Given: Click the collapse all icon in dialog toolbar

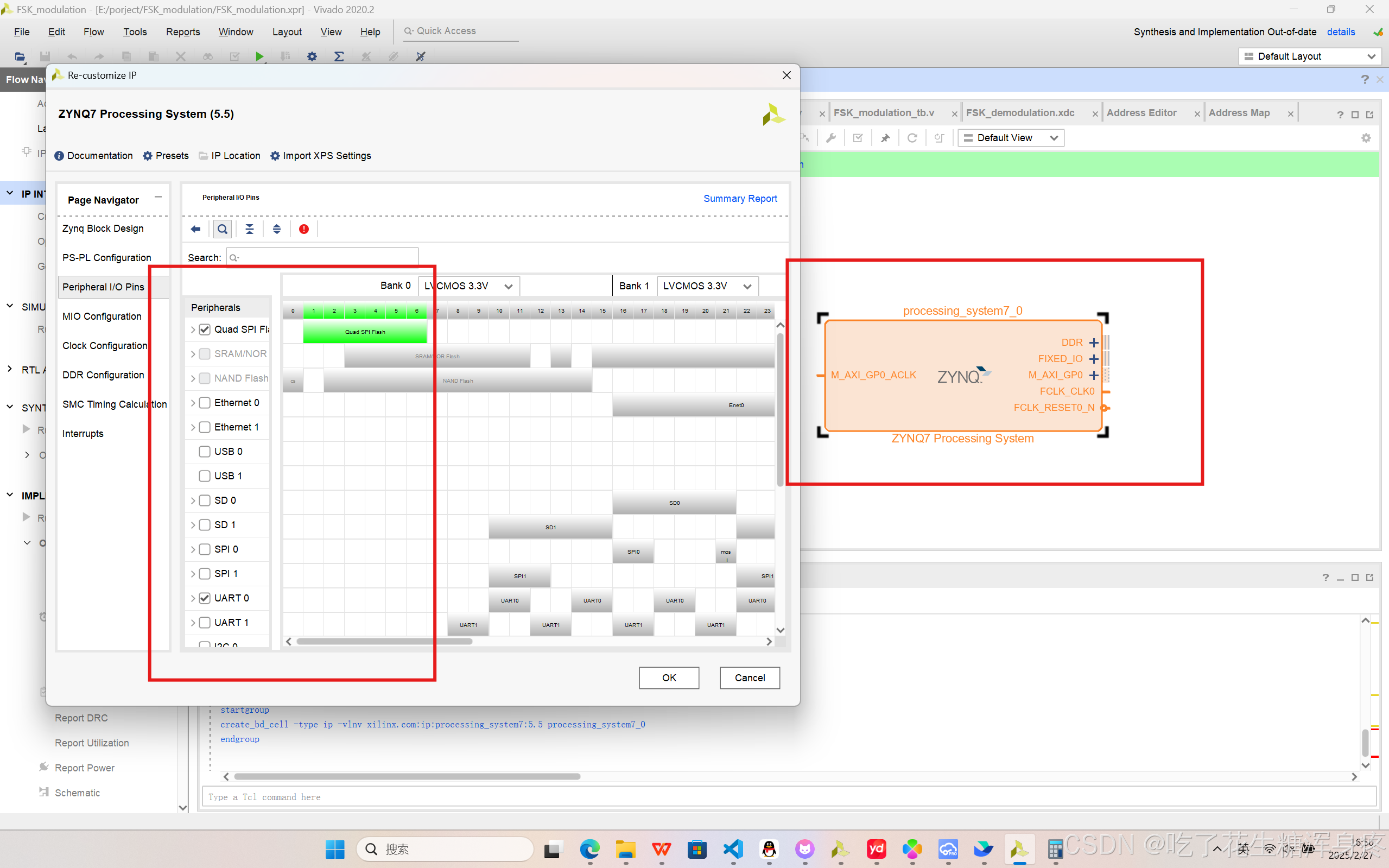Looking at the screenshot, I should [250, 229].
